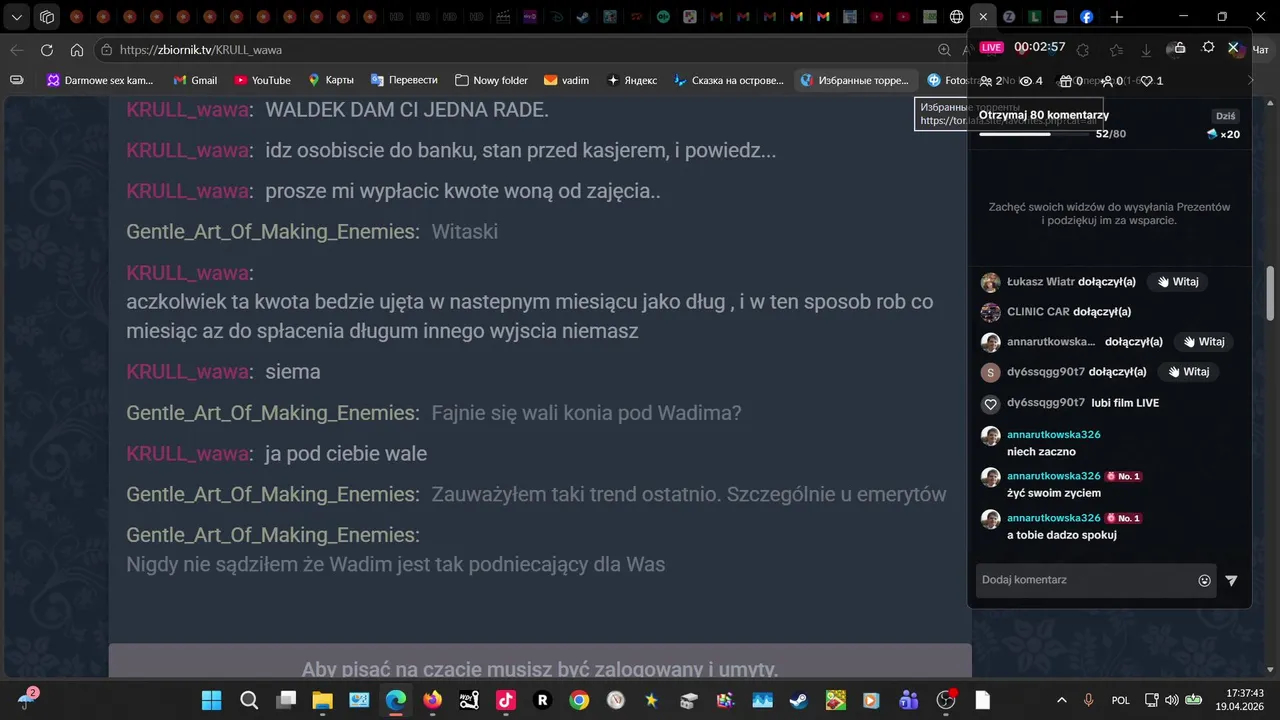Open the Gmail bookmark

coord(195,80)
